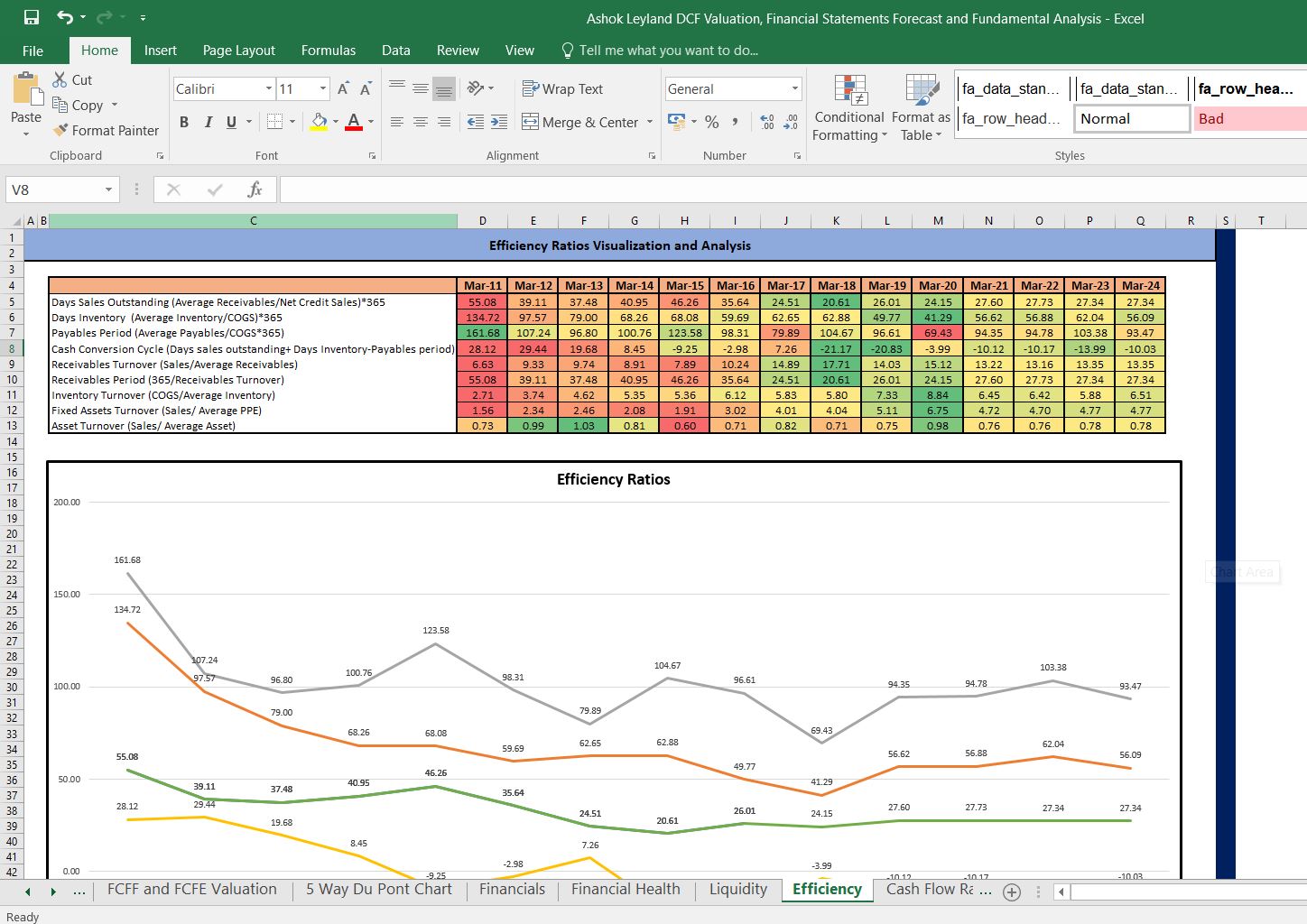Click the Redo arrow icon
The image size is (1307, 924).
[103, 17]
